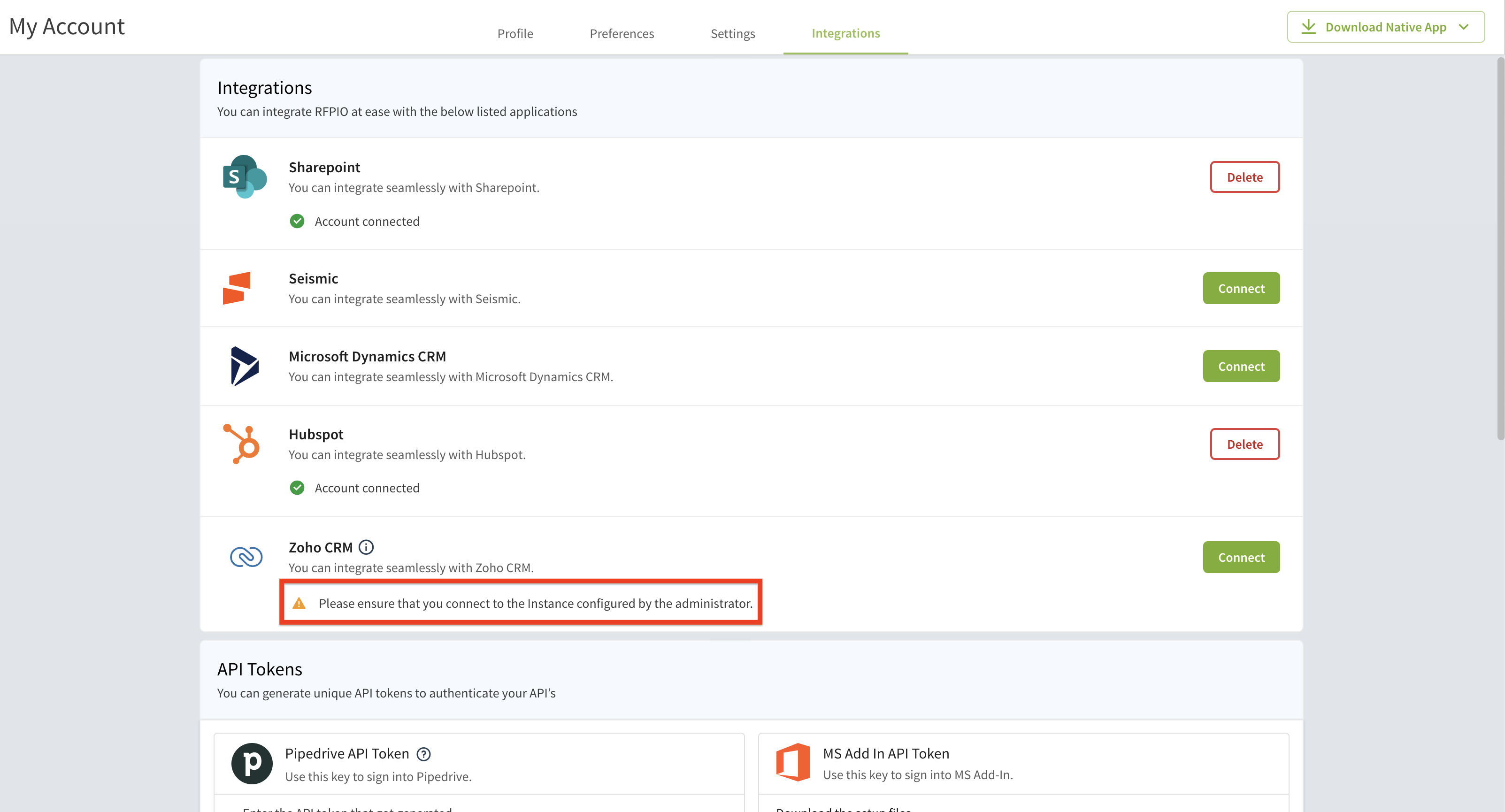Click 'You can integrate seamlessly with Zoho CRM.'

click(411, 568)
